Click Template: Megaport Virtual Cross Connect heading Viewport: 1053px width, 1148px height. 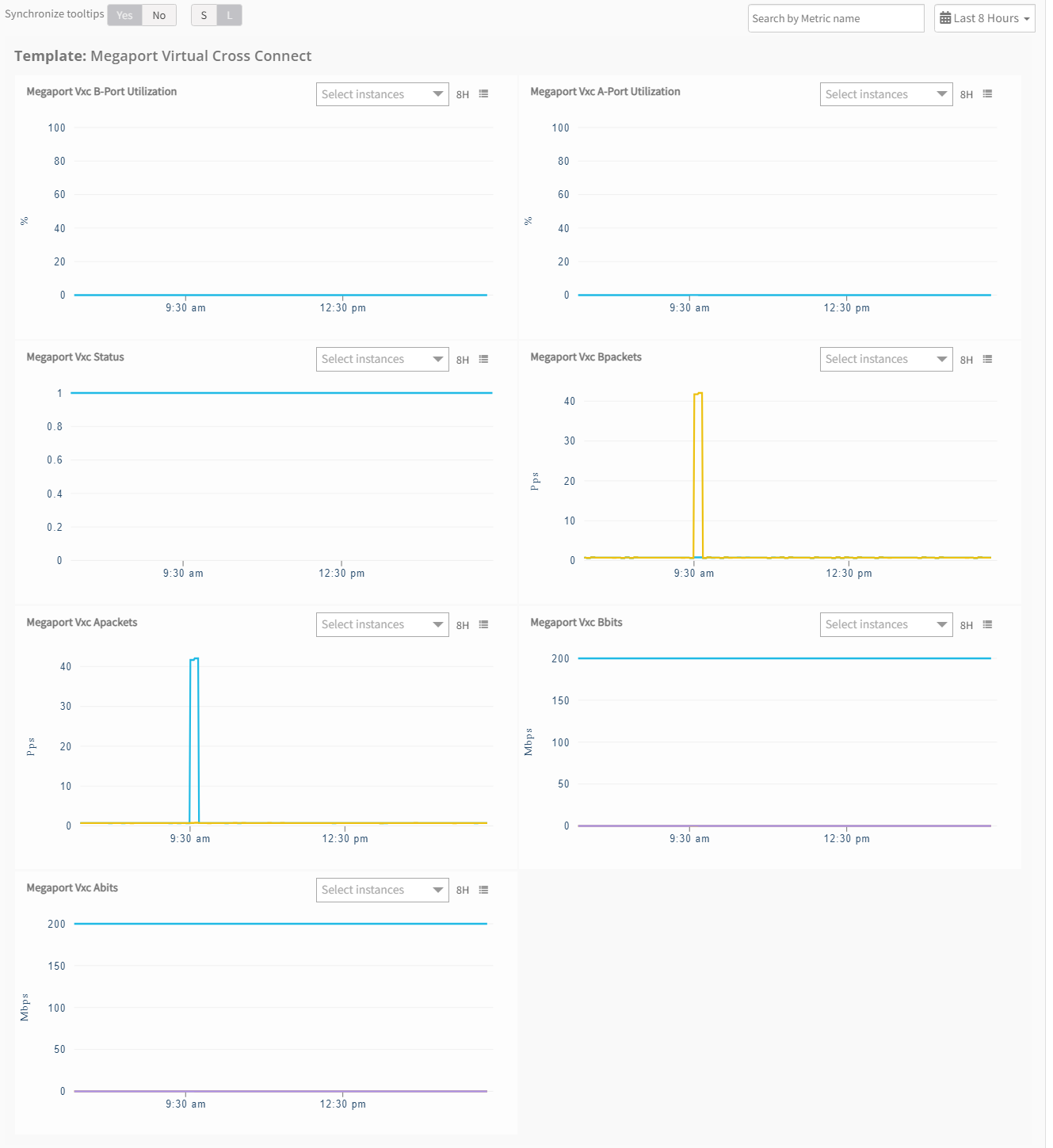(162, 56)
